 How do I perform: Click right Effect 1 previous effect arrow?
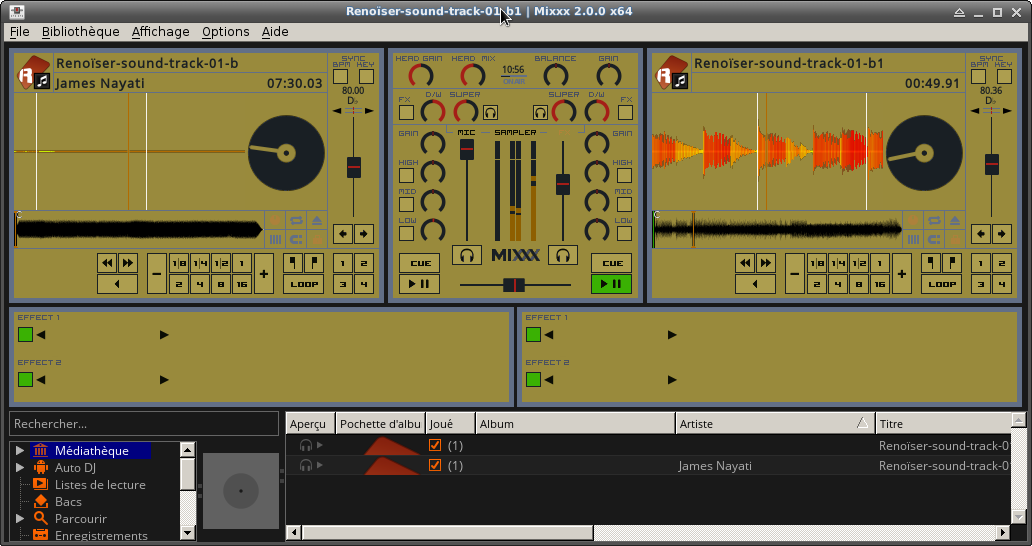click(549, 335)
